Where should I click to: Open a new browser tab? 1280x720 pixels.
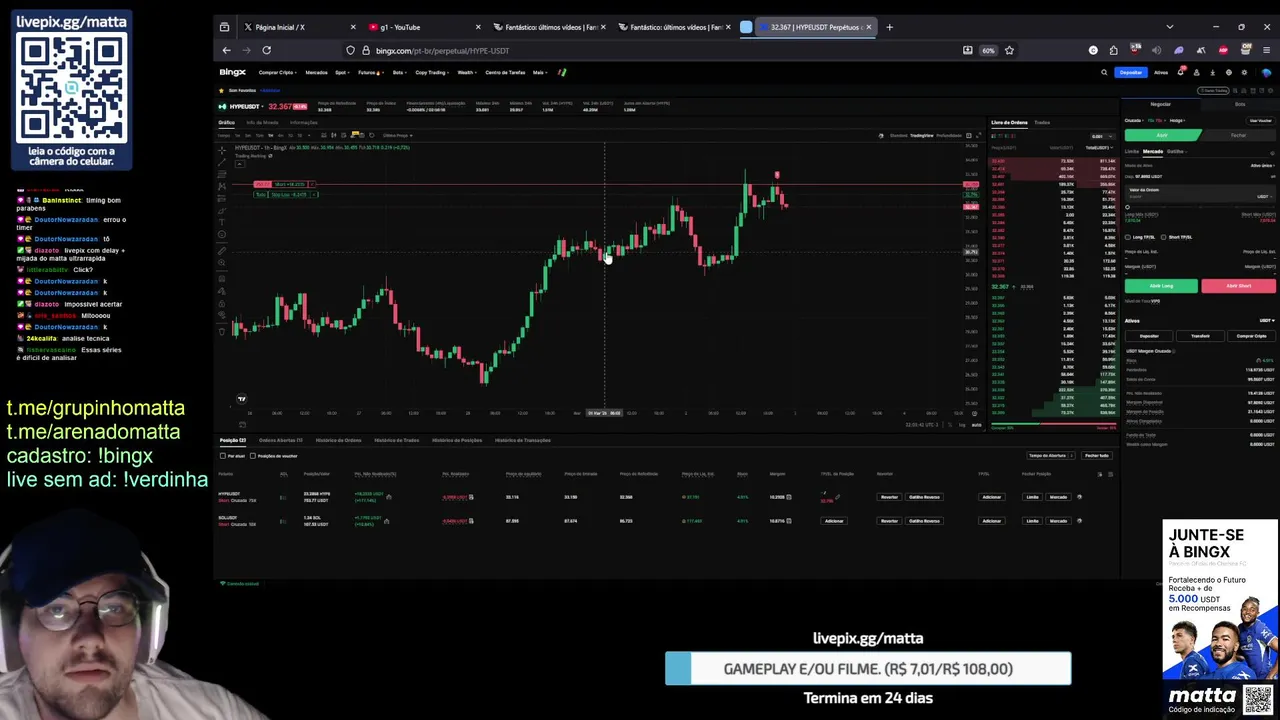(889, 27)
